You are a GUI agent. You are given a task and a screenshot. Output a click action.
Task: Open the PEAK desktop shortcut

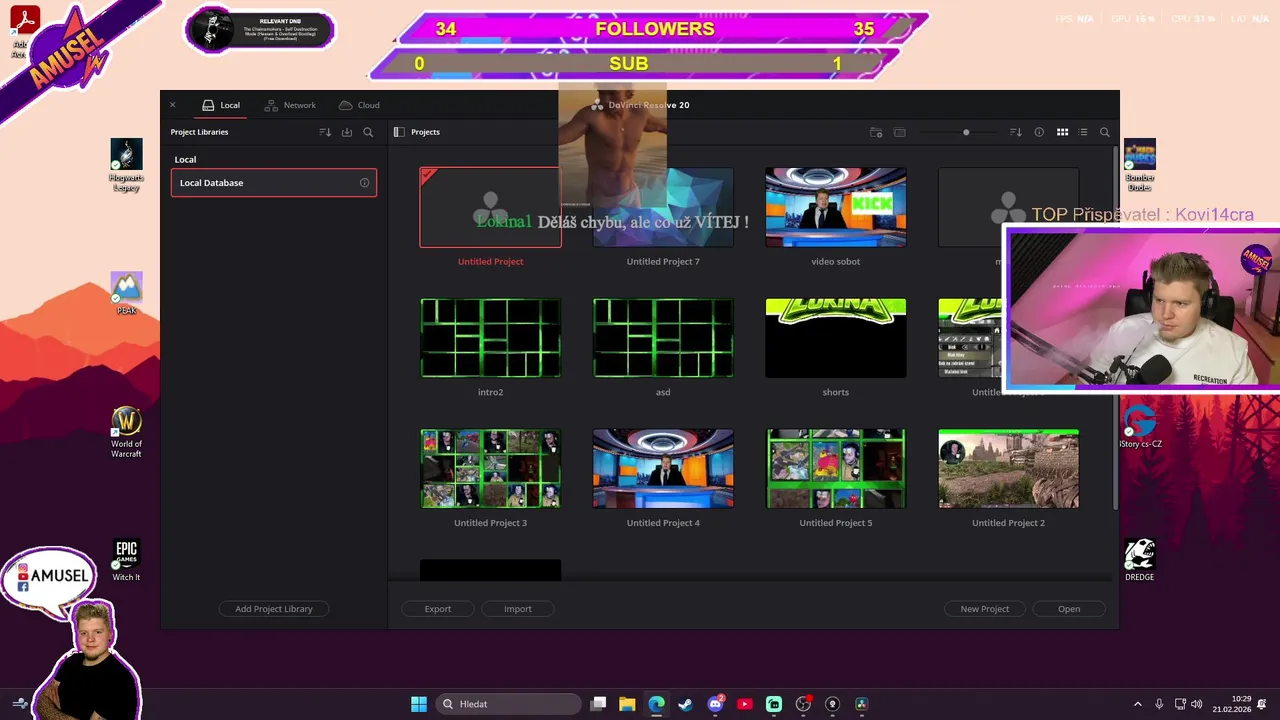click(x=126, y=294)
